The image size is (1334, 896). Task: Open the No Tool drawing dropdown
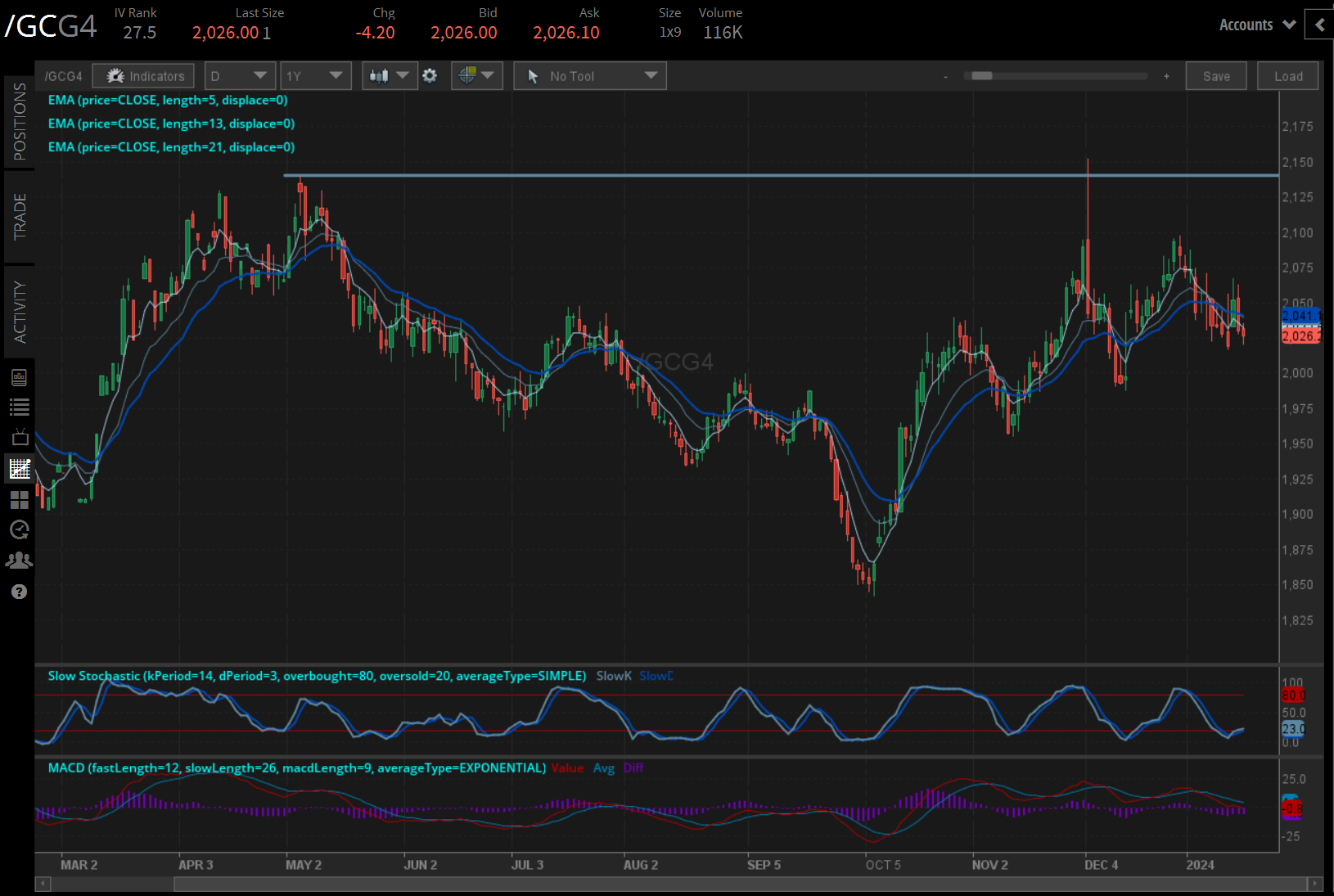[x=590, y=76]
